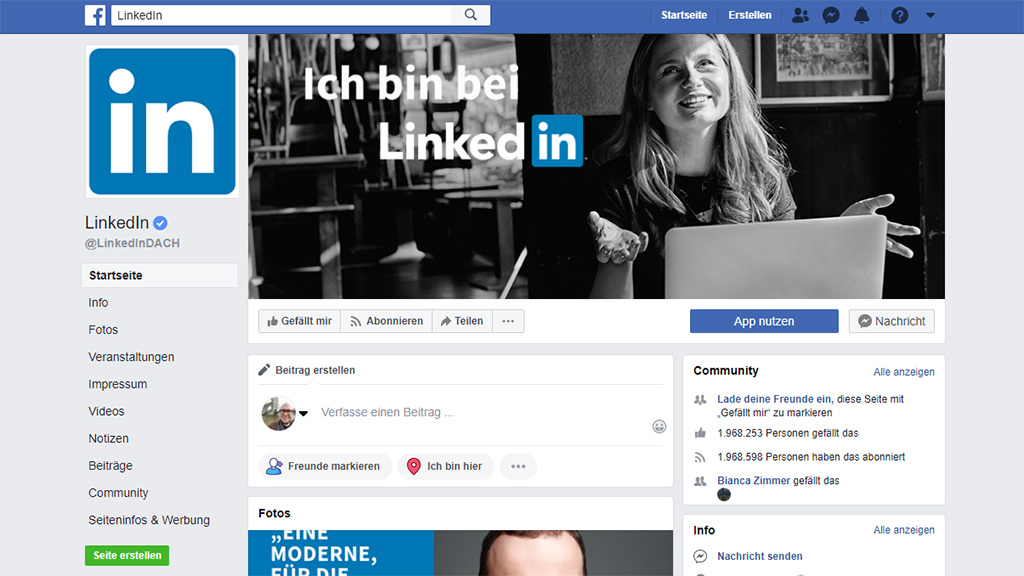Open the help question mark icon
Screen dimensions: 1024x576
[900, 15]
